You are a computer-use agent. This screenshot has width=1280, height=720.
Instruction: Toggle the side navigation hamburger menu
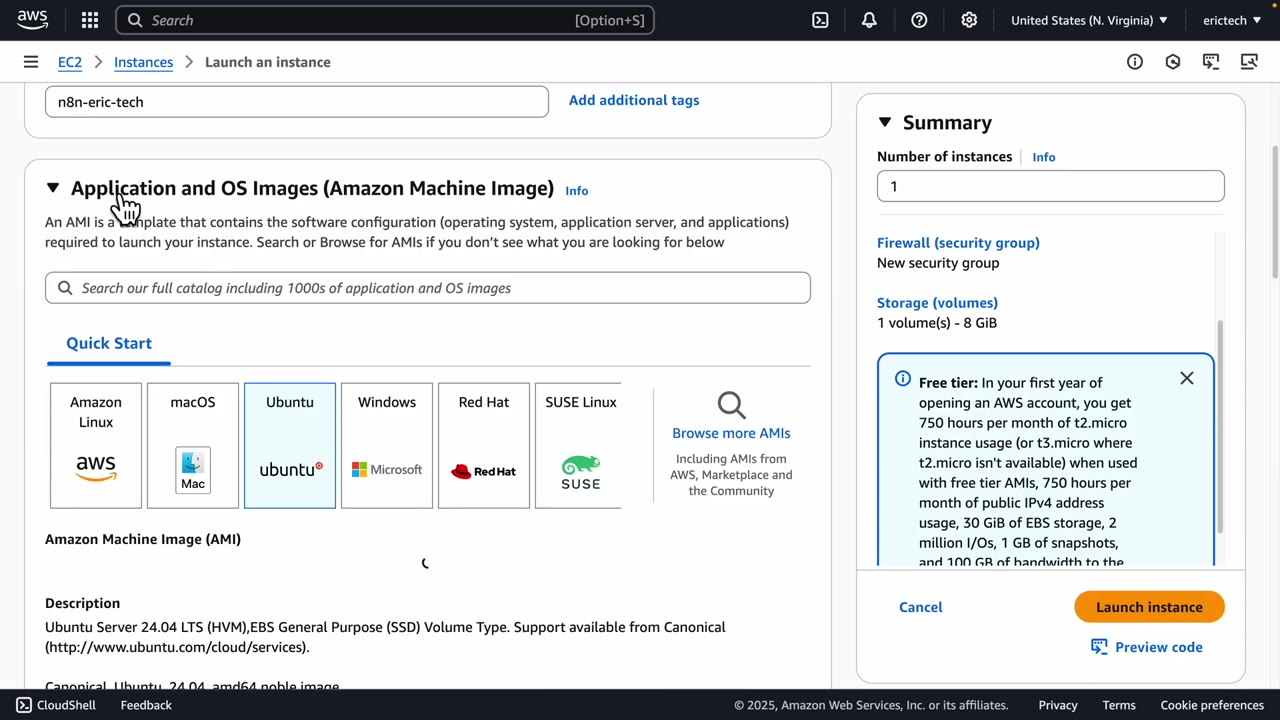click(x=31, y=62)
